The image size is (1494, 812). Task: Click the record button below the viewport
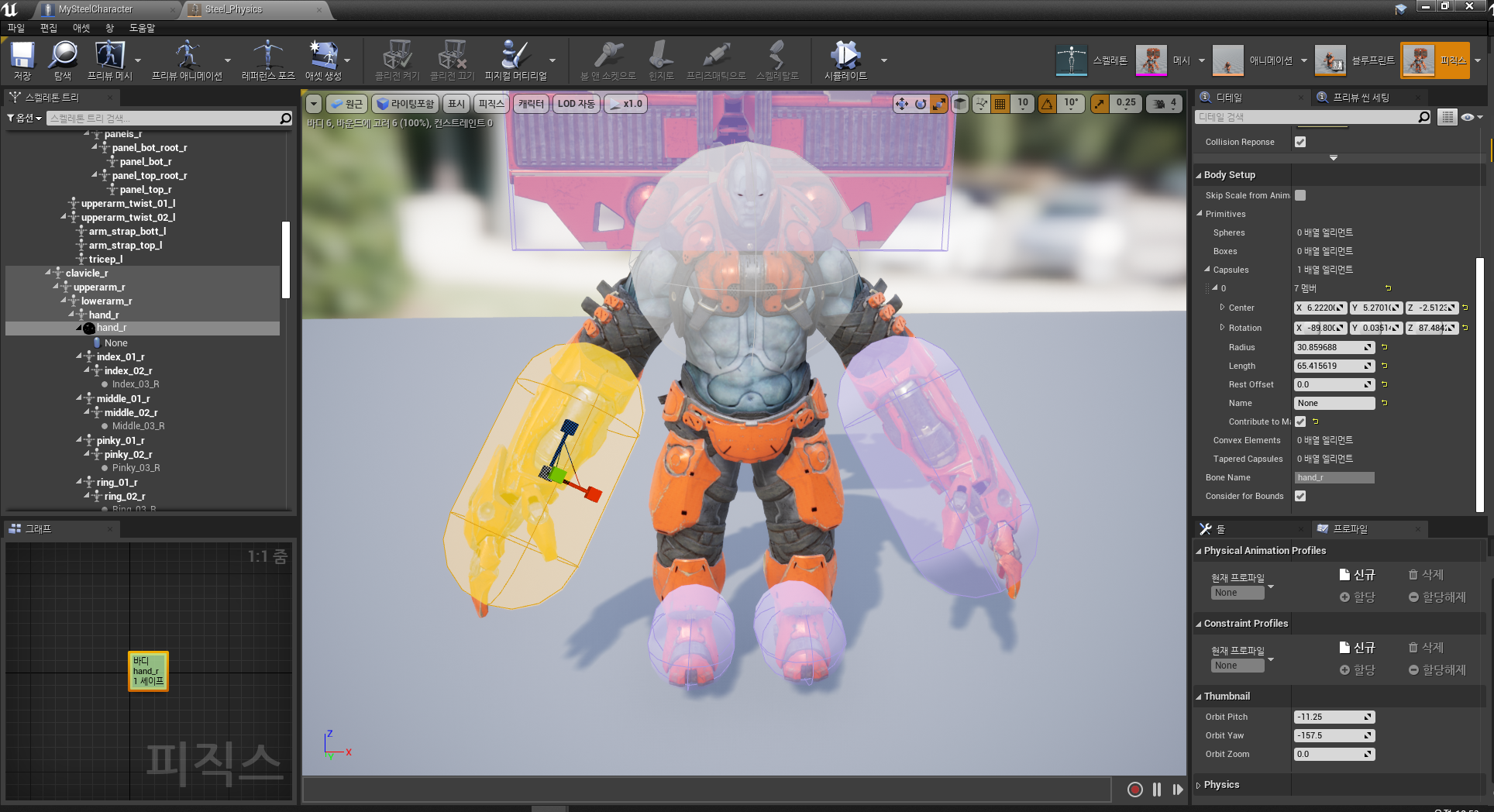coord(1134,790)
